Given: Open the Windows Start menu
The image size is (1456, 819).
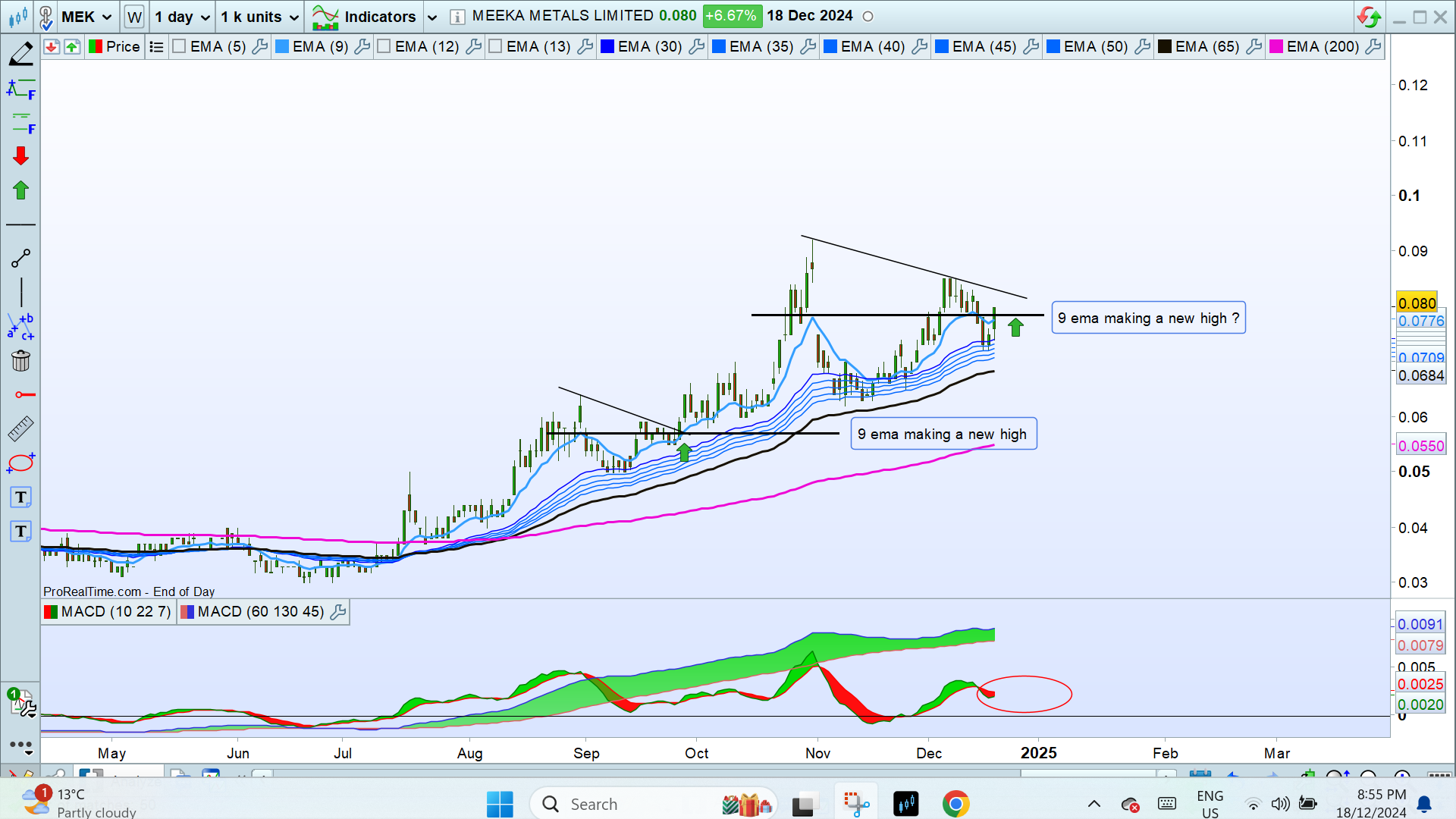Looking at the screenshot, I should (500, 804).
